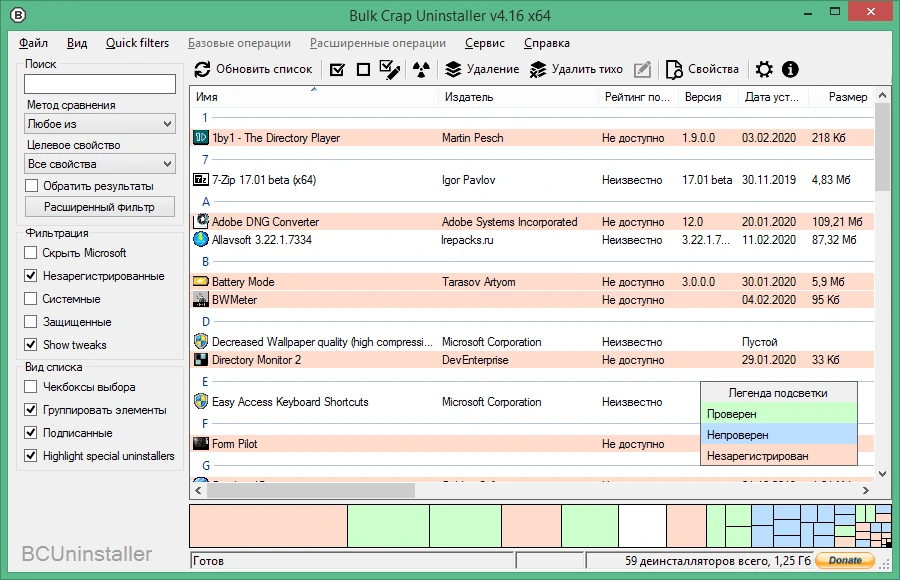Open the Quick filters menu
The height and width of the screenshot is (580, 900).
(x=138, y=43)
